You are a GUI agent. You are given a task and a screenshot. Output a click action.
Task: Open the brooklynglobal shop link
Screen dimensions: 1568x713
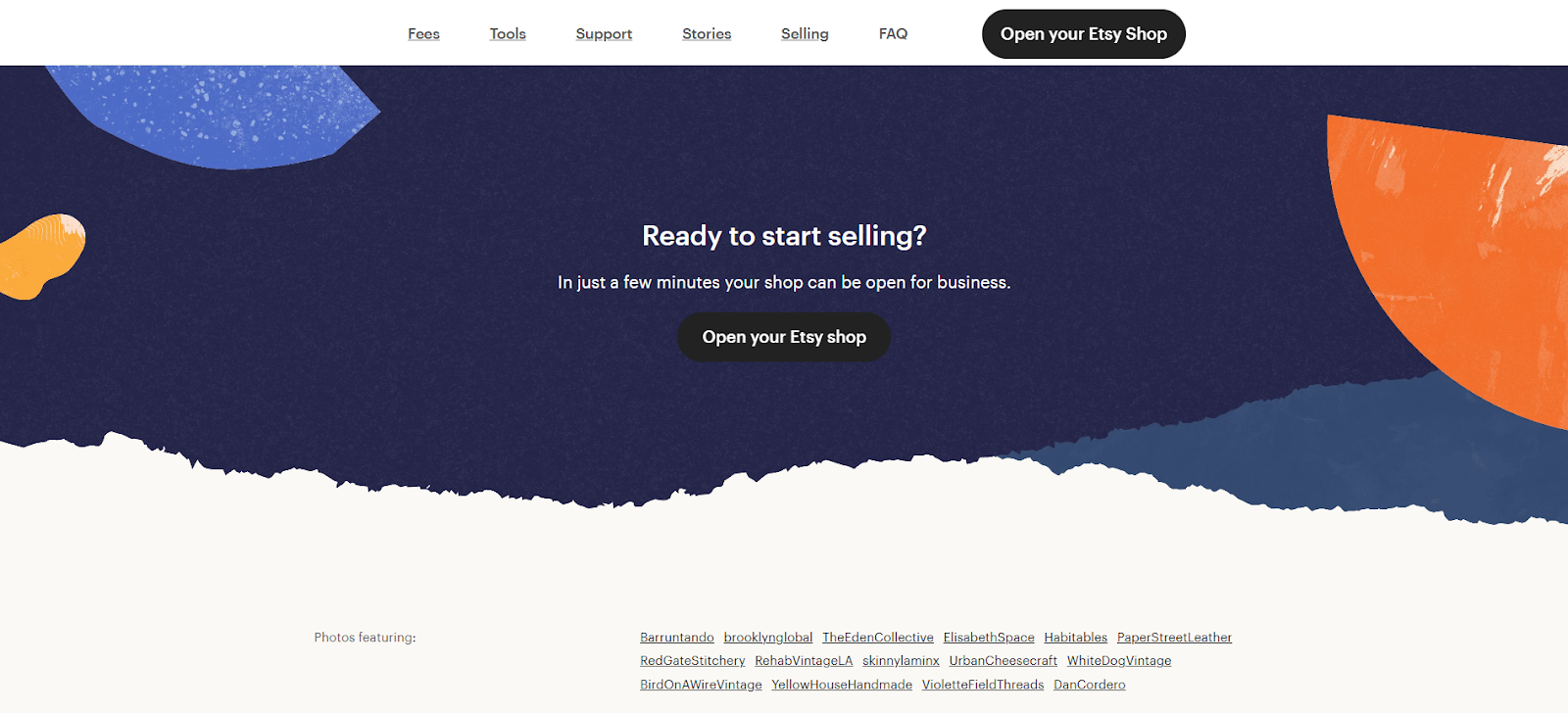point(768,638)
